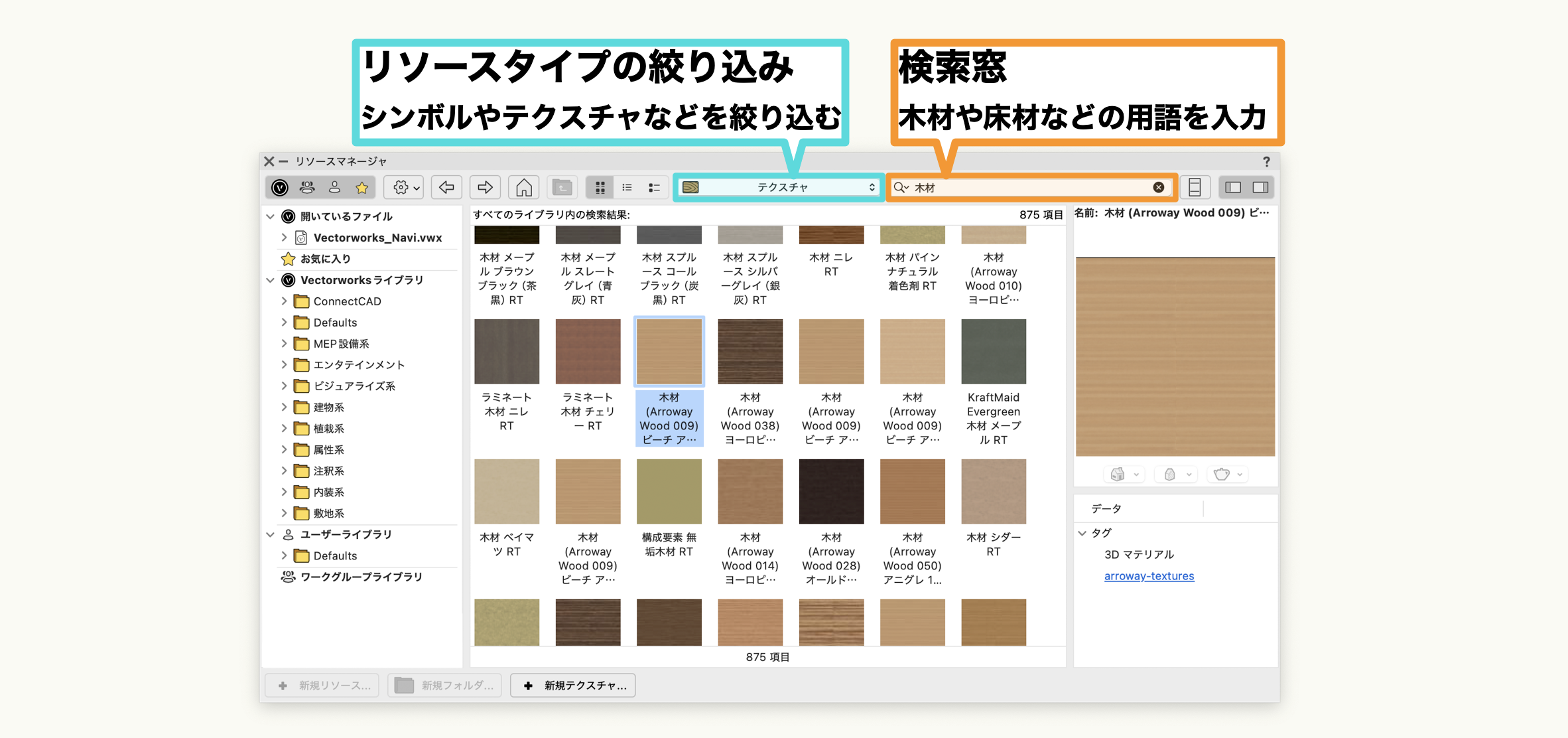Switch to list view icon
1568x738 pixels.
tap(627, 188)
